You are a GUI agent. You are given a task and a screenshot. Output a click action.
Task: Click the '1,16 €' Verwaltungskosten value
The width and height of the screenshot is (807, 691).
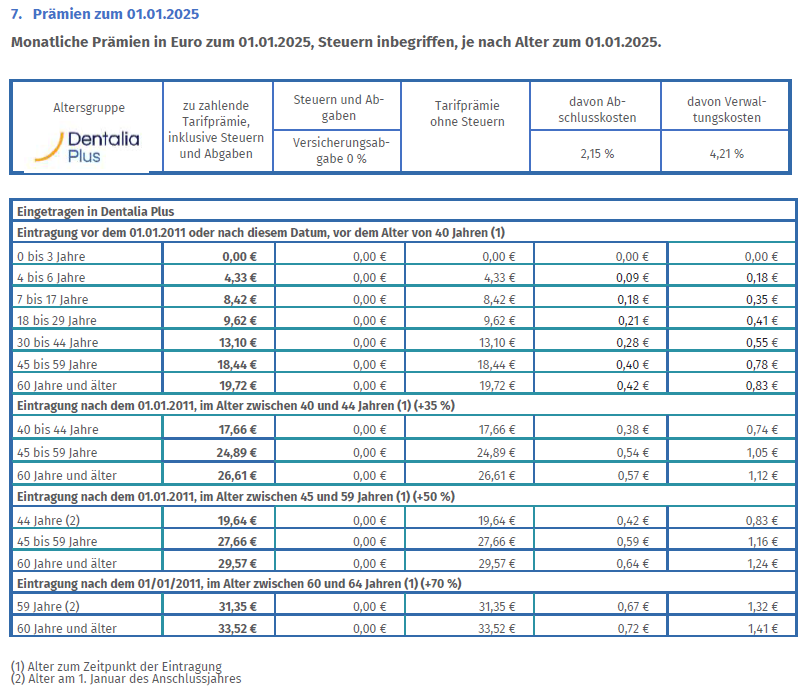[x=763, y=541]
